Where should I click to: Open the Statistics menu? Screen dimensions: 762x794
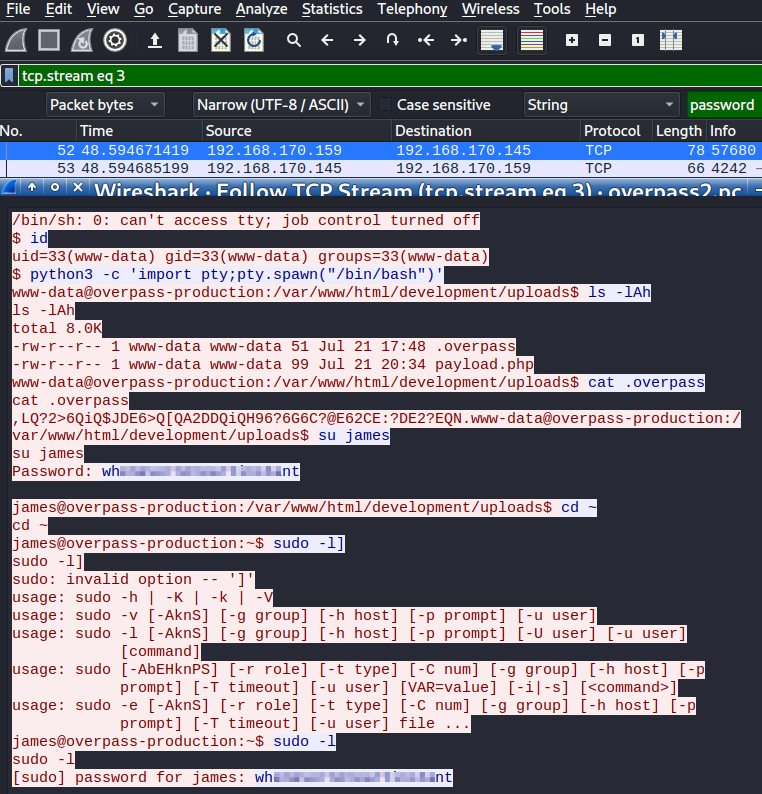tap(332, 9)
